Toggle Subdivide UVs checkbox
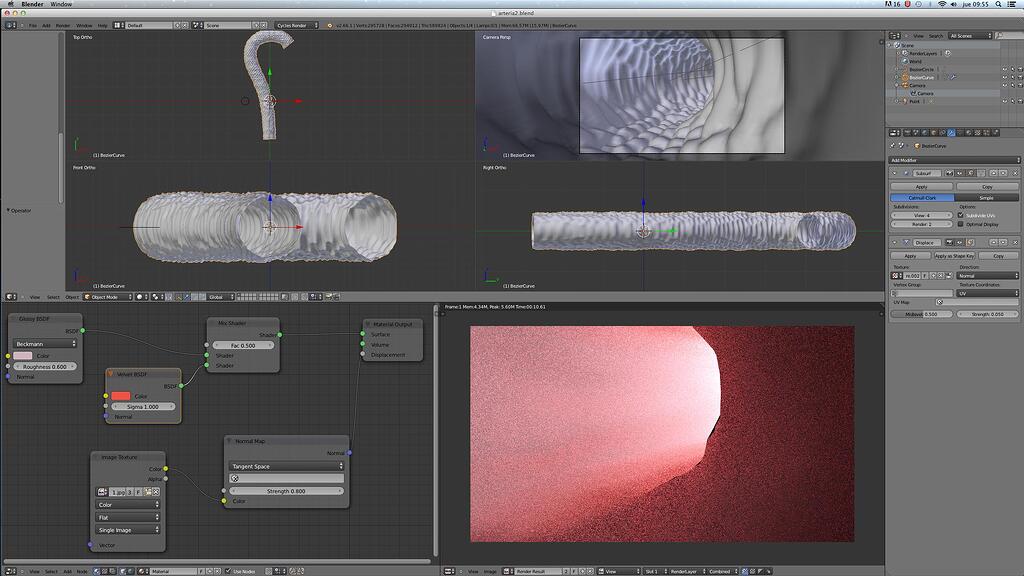 coord(961,215)
